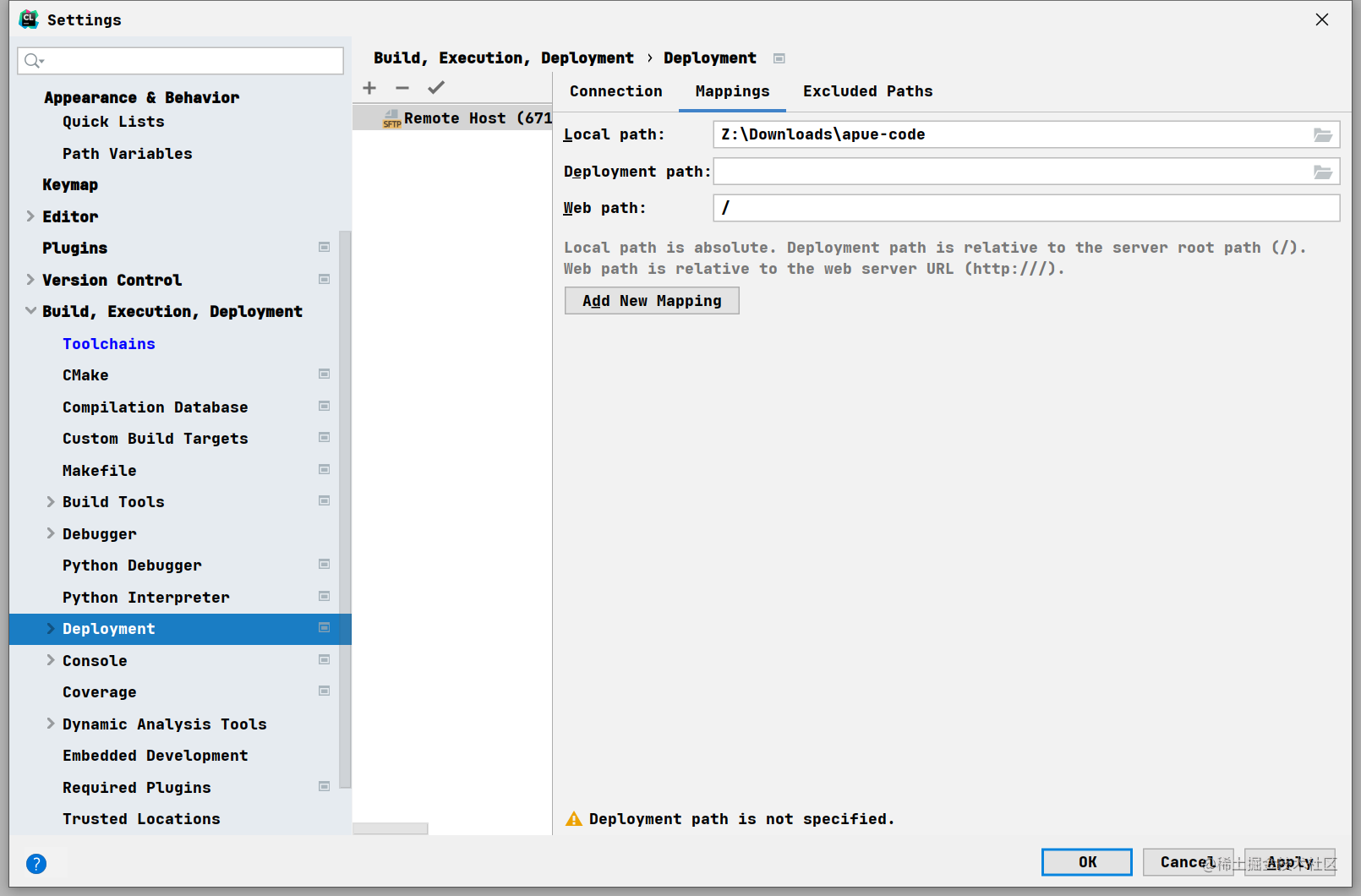Click the server list horizontal scrollbar
Screen dimensions: 1361x896
[391, 828]
